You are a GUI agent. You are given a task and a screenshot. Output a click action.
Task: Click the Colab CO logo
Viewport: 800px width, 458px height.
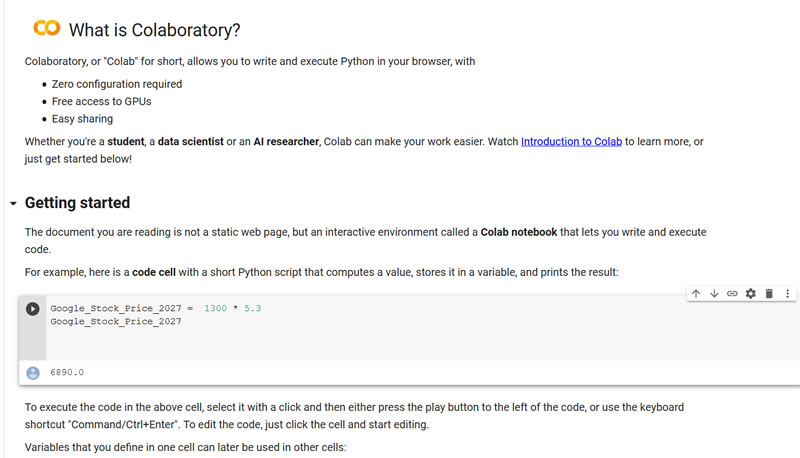47,29
